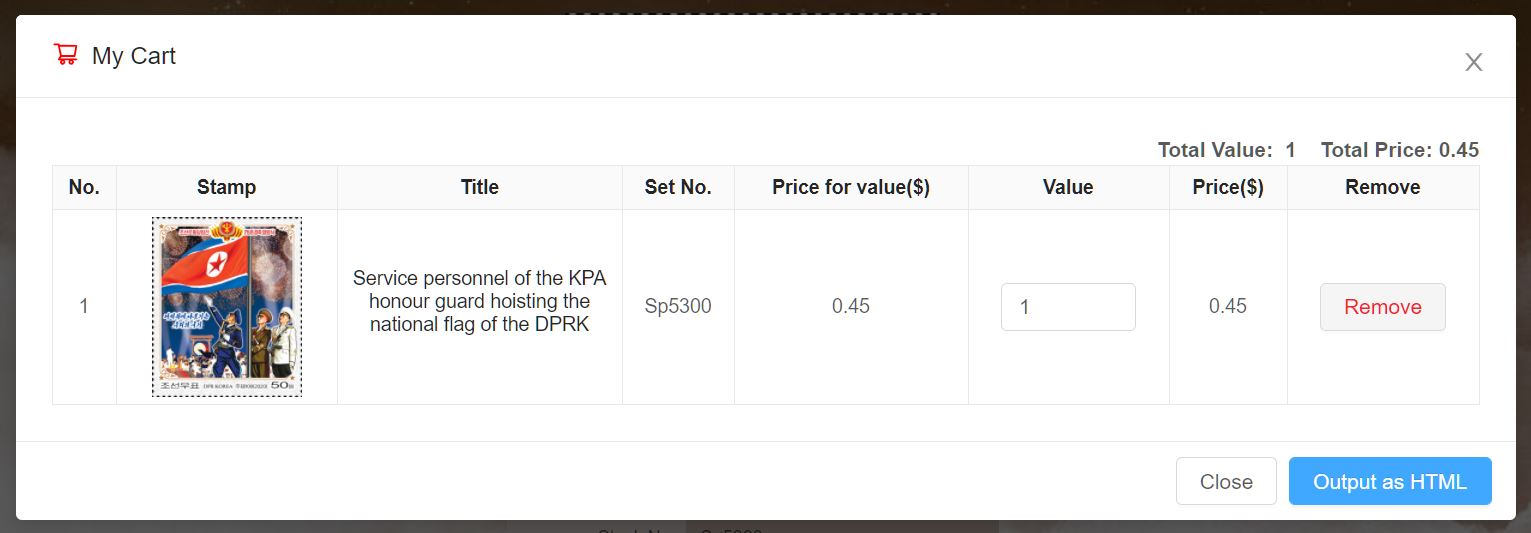The width and height of the screenshot is (1531, 533).
Task: Click the Title column header
Action: pos(480,187)
